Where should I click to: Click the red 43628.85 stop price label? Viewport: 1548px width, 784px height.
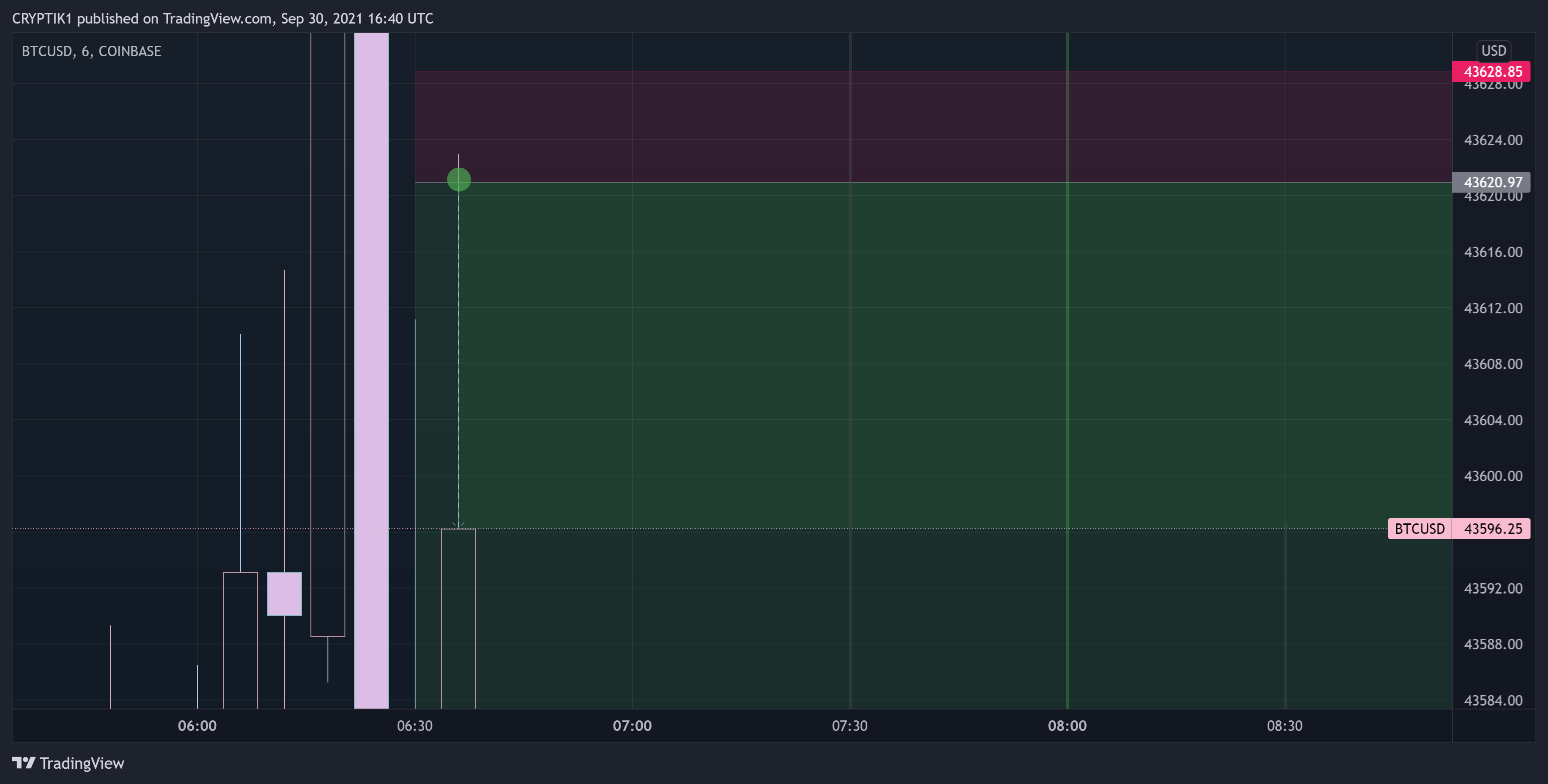1491,71
